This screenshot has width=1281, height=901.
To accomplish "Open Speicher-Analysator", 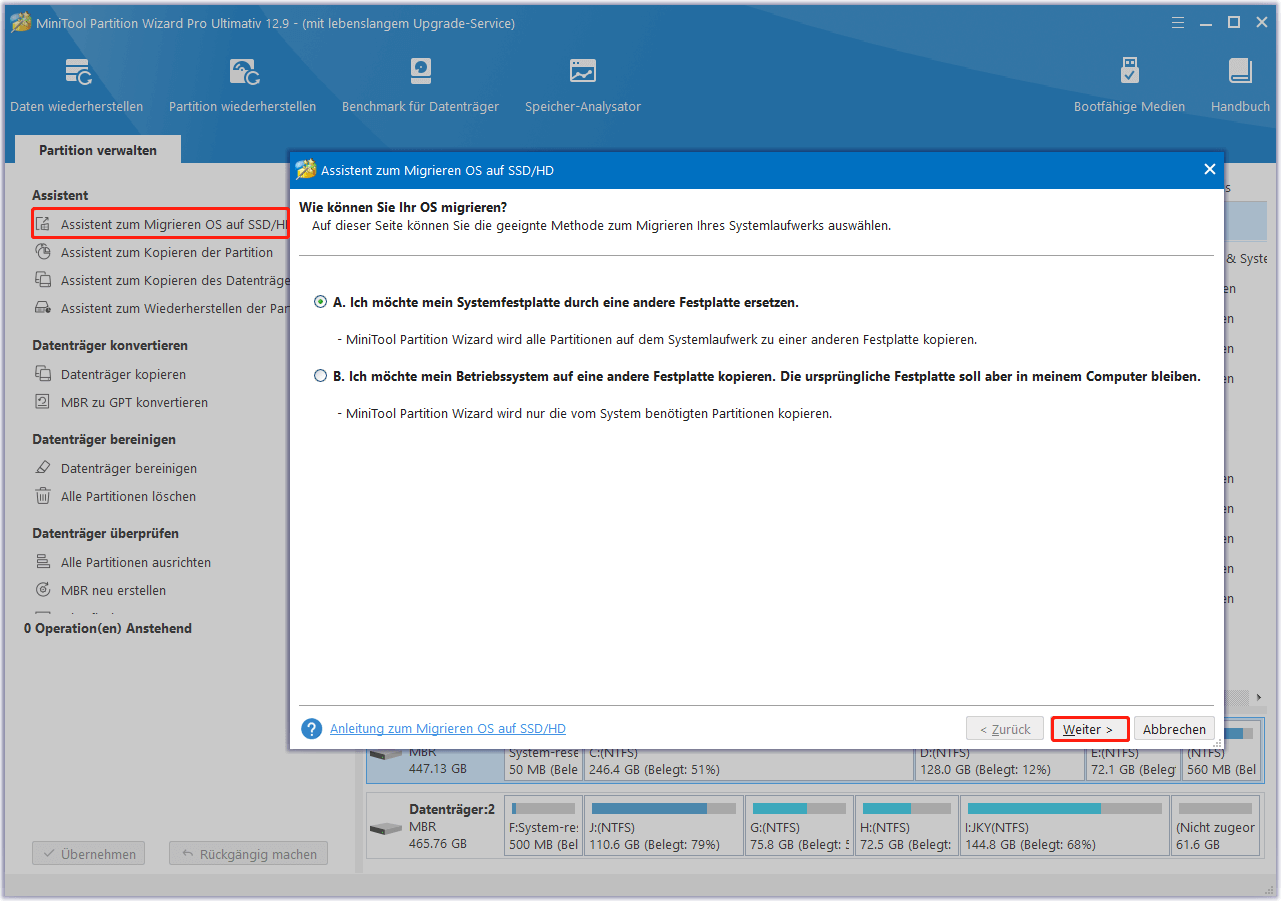I will 583,85.
